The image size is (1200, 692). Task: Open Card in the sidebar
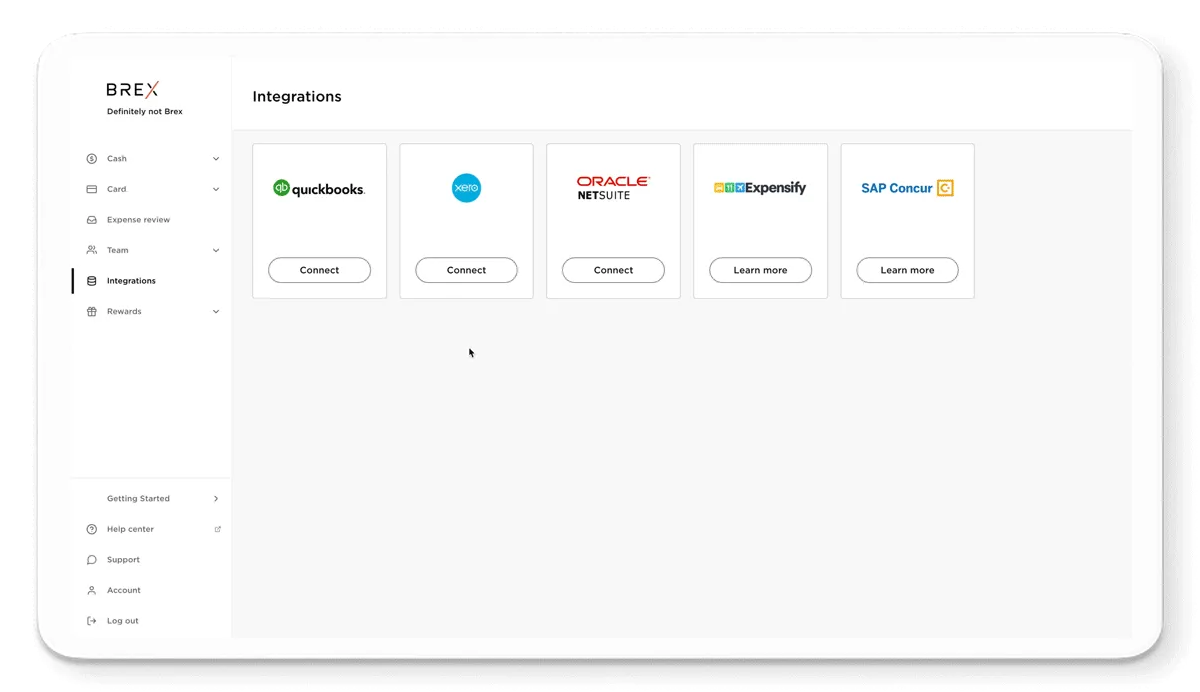117,189
